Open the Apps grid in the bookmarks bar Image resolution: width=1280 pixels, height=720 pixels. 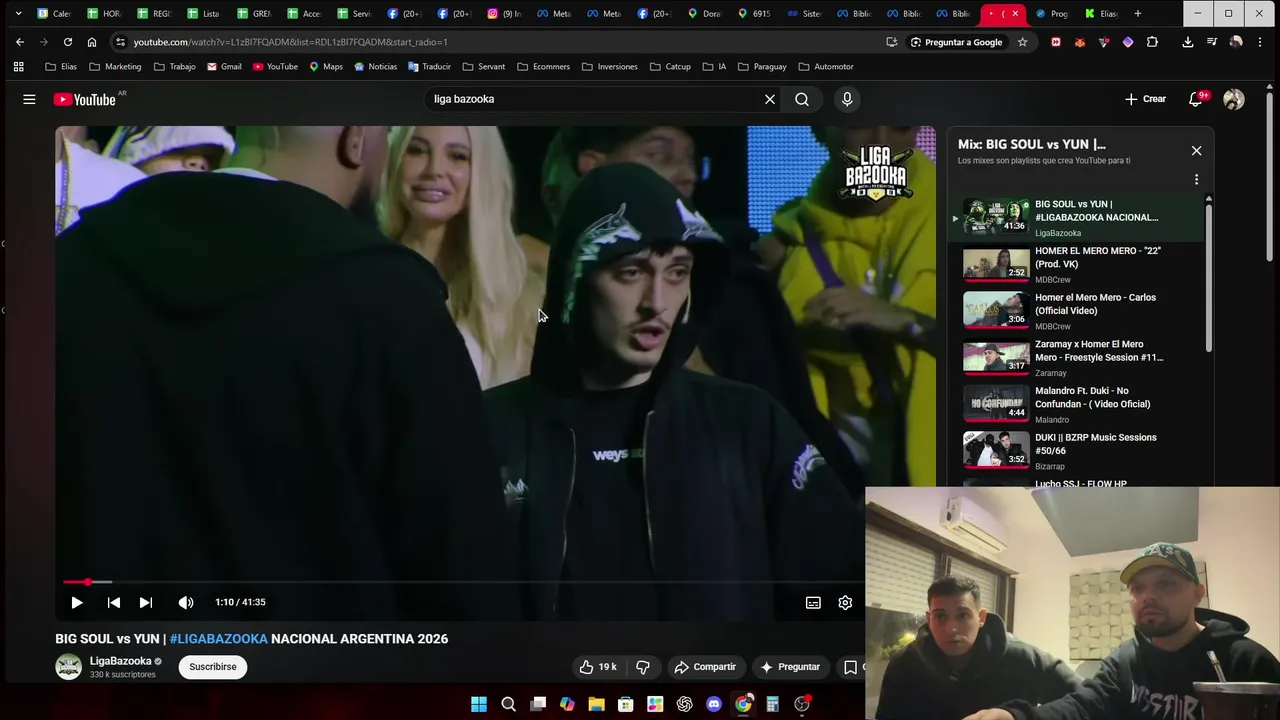pyautogui.click(x=18, y=67)
